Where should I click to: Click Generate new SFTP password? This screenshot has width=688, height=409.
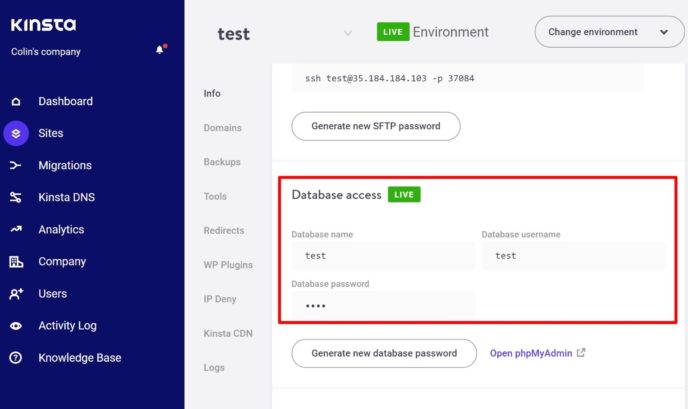click(376, 126)
